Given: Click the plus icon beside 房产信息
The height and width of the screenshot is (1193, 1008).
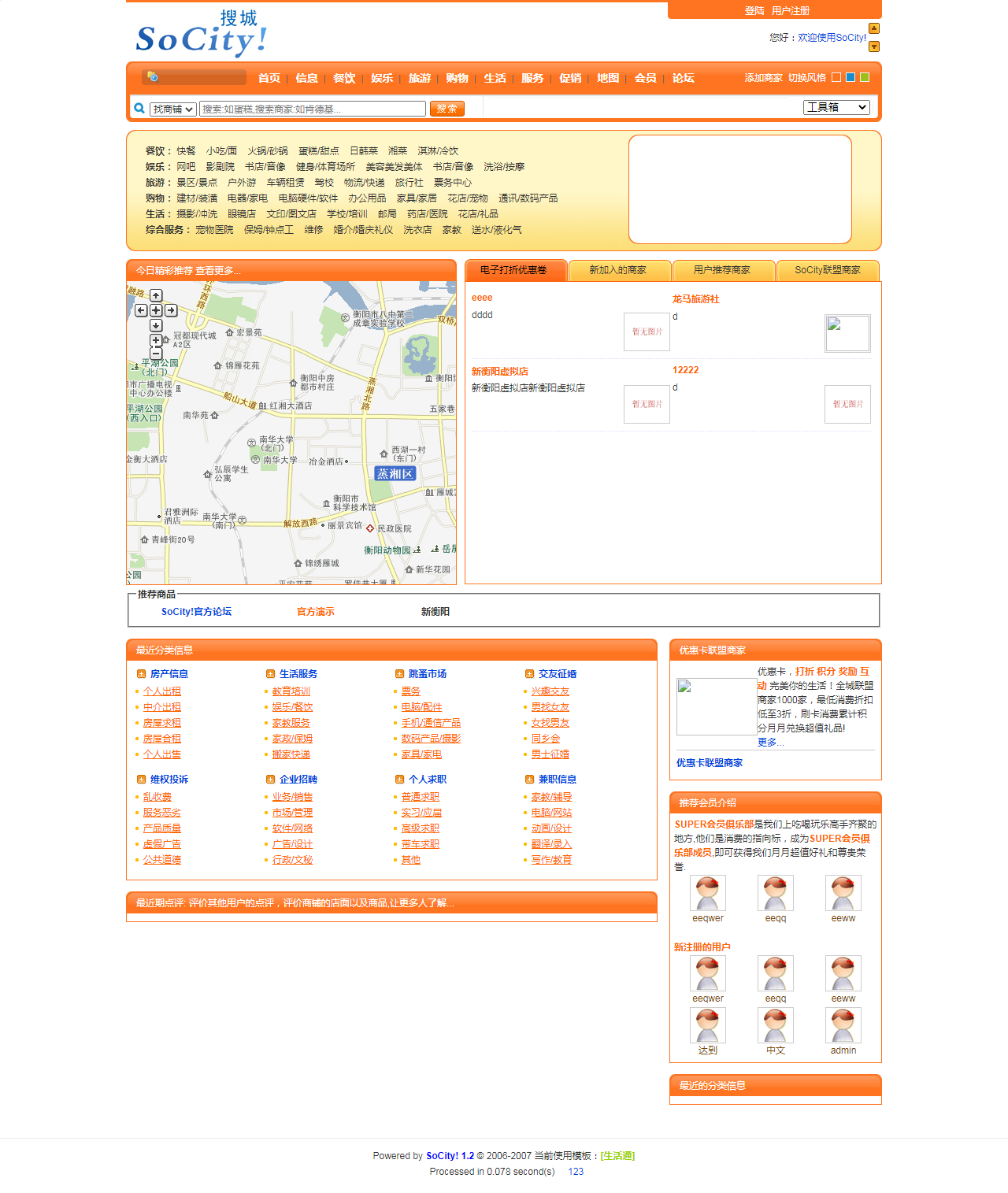Looking at the screenshot, I should tap(141, 674).
